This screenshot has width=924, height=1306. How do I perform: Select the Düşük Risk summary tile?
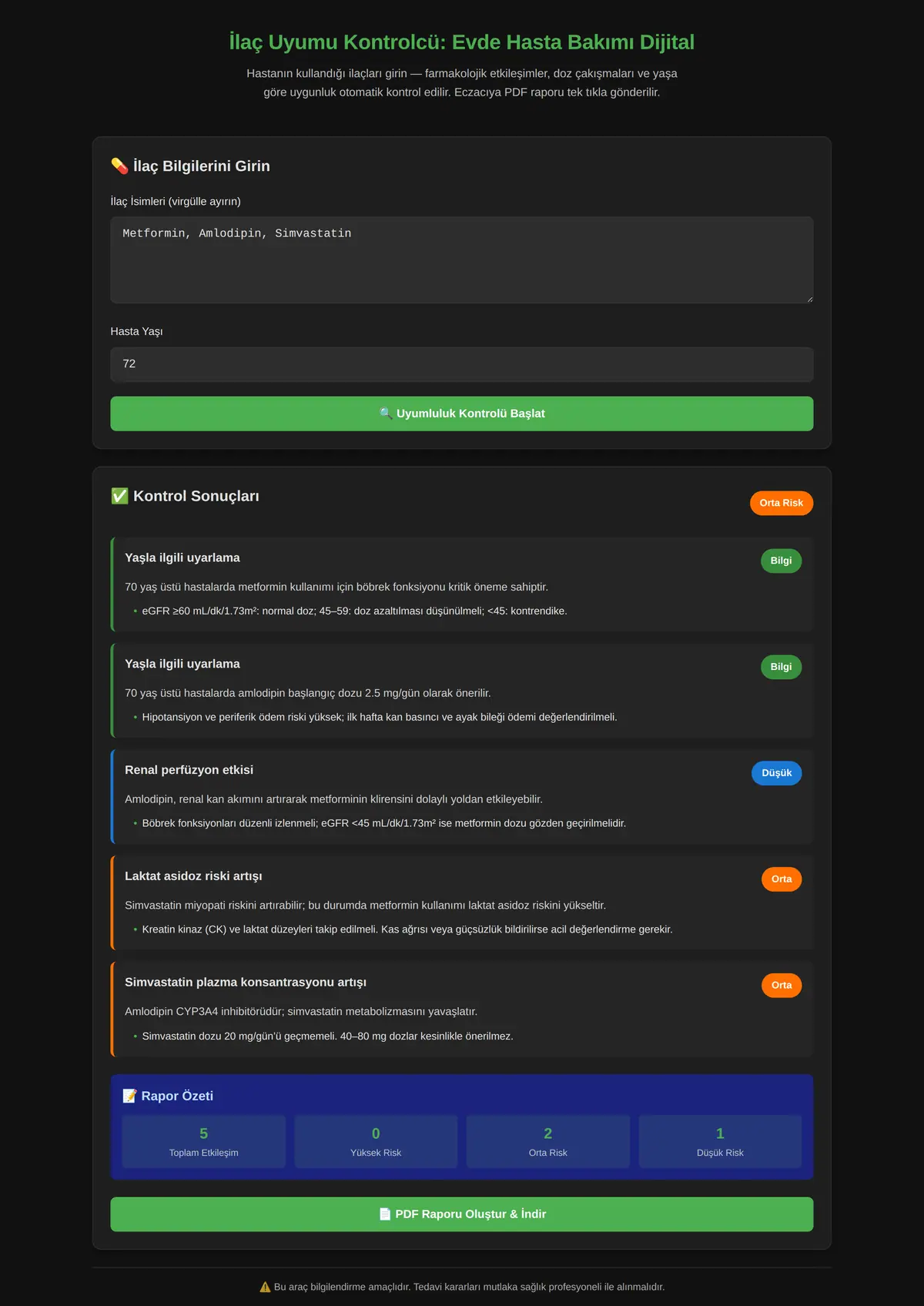pos(720,1142)
